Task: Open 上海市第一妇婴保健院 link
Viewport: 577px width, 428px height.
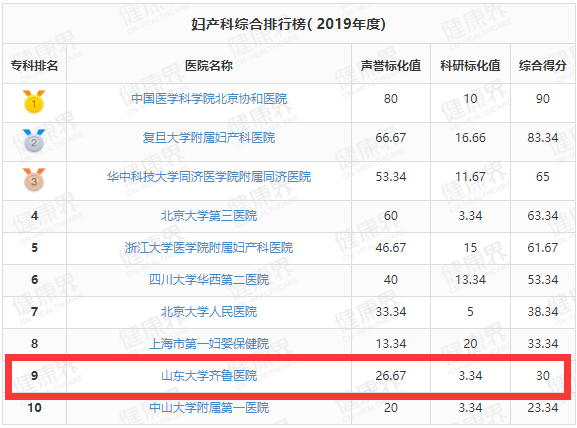Action: pos(209,344)
